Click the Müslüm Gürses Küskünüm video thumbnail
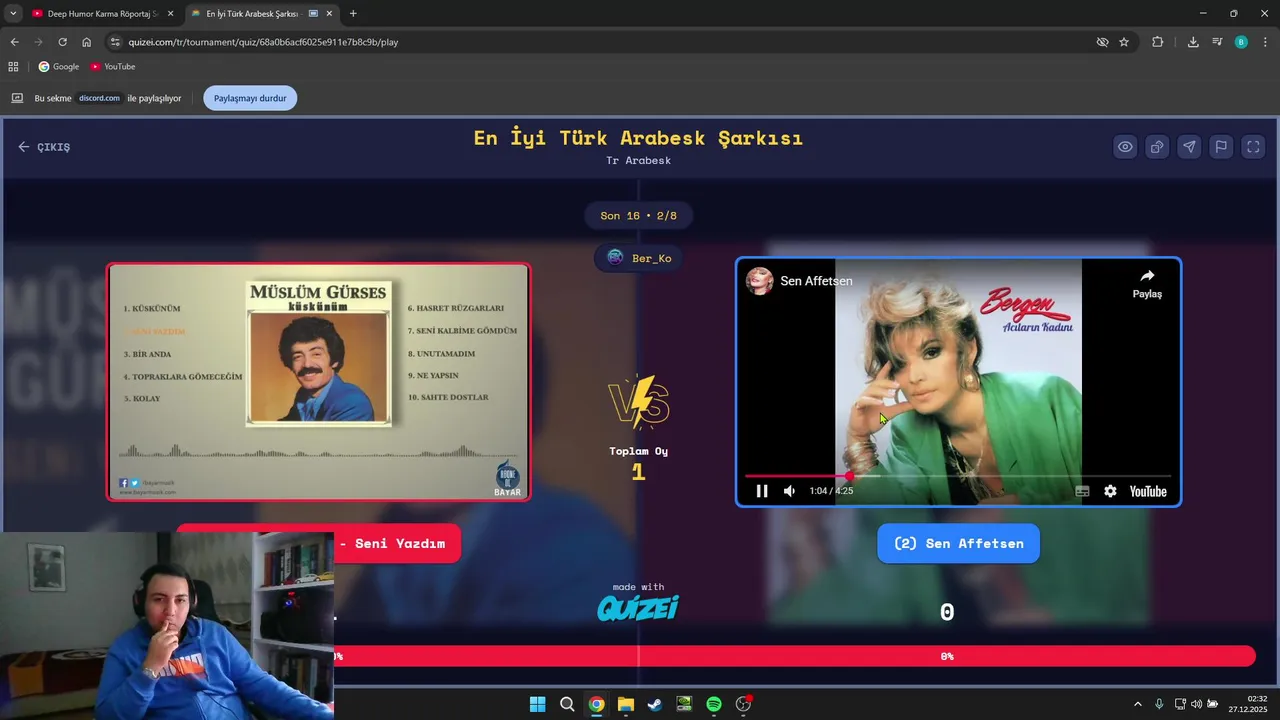The width and height of the screenshot is (1280, 720). pyautogui.click(x=319, y=382)
